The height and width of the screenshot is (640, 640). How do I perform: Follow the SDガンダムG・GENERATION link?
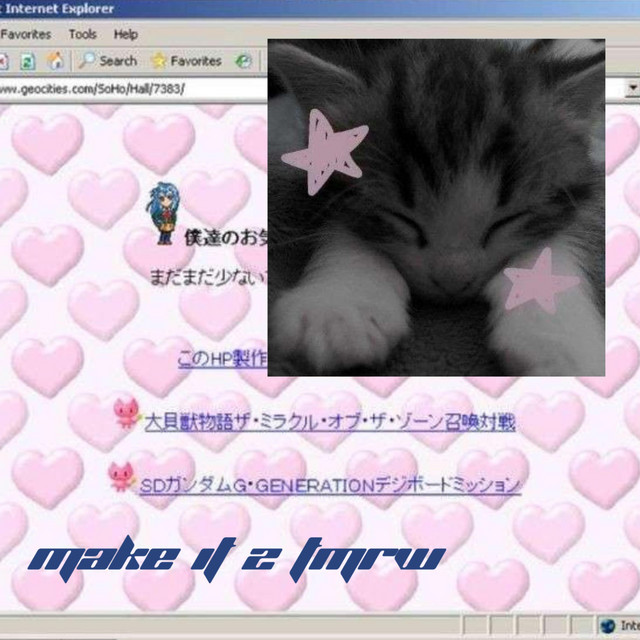[x=330, y=485]
